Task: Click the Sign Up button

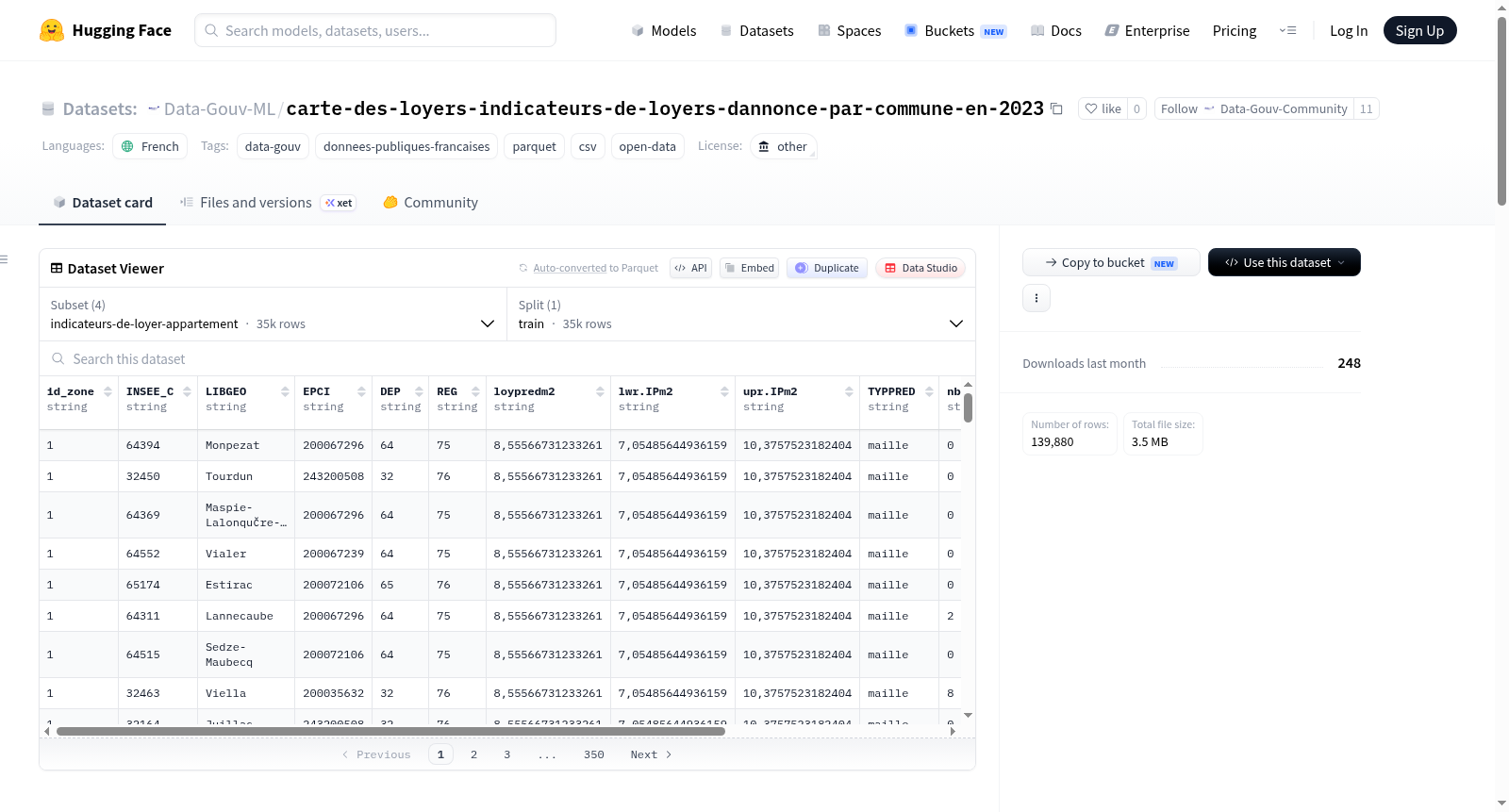Action: point(1419,31)
